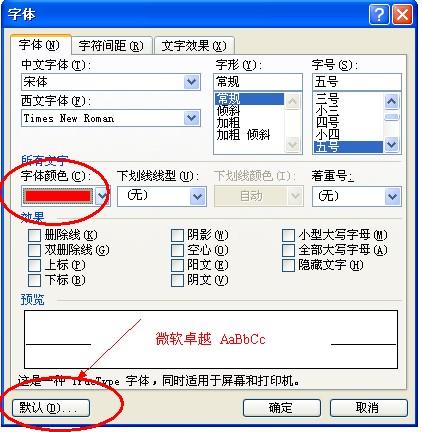Click the down arrow of the 字形 list scrollbar

(x=293, y=145)
